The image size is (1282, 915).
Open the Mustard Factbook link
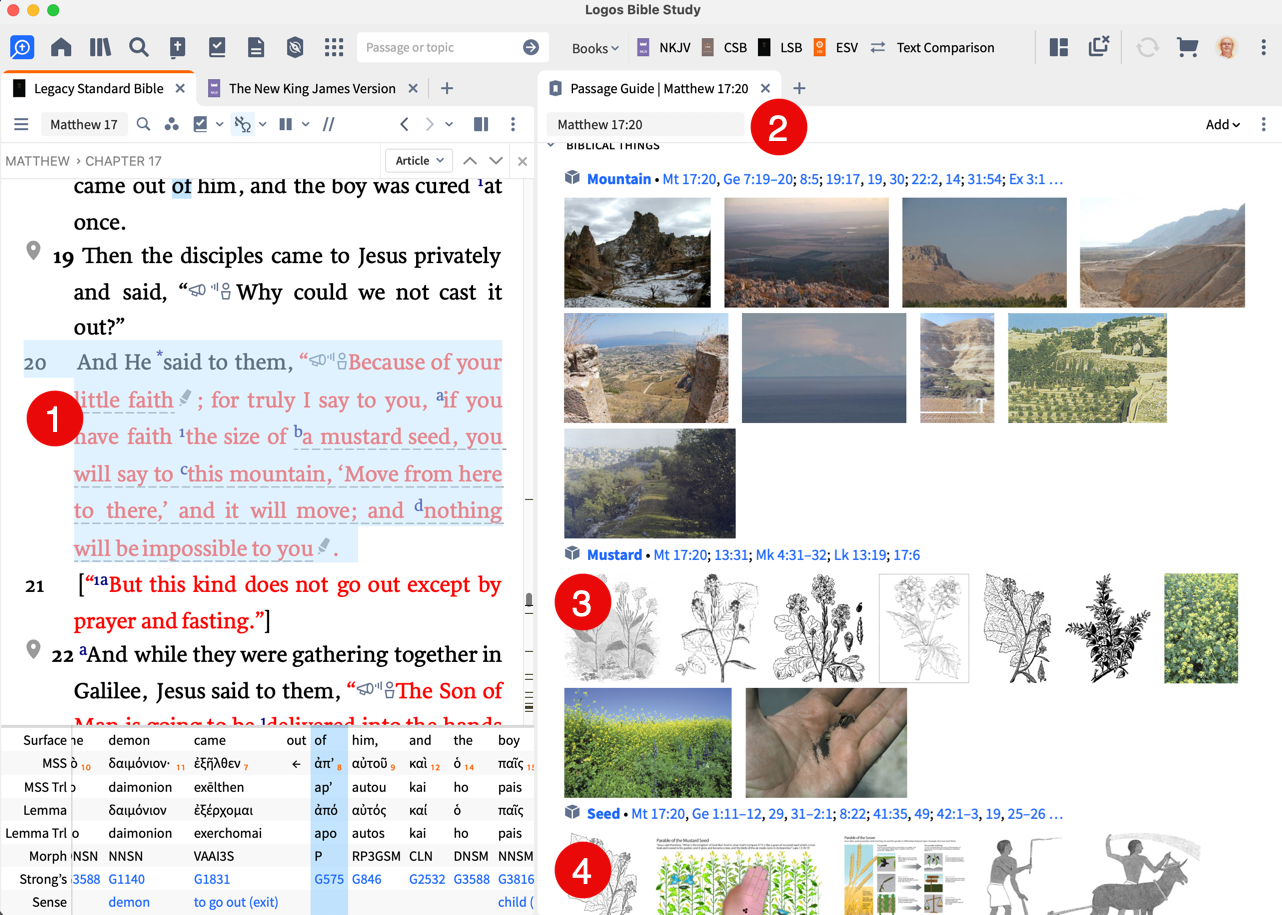coord(614,555)
